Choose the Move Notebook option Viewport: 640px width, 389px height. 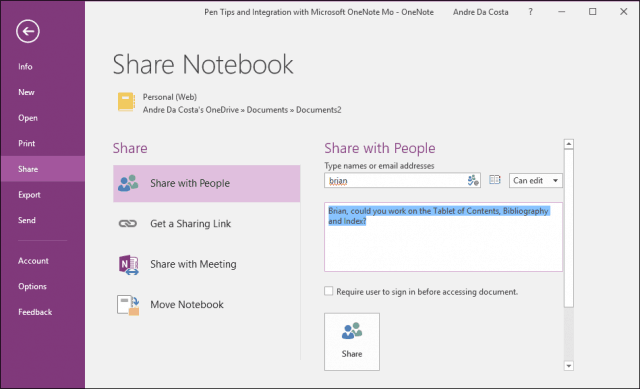pyautogui.click(x=207, y=305)
